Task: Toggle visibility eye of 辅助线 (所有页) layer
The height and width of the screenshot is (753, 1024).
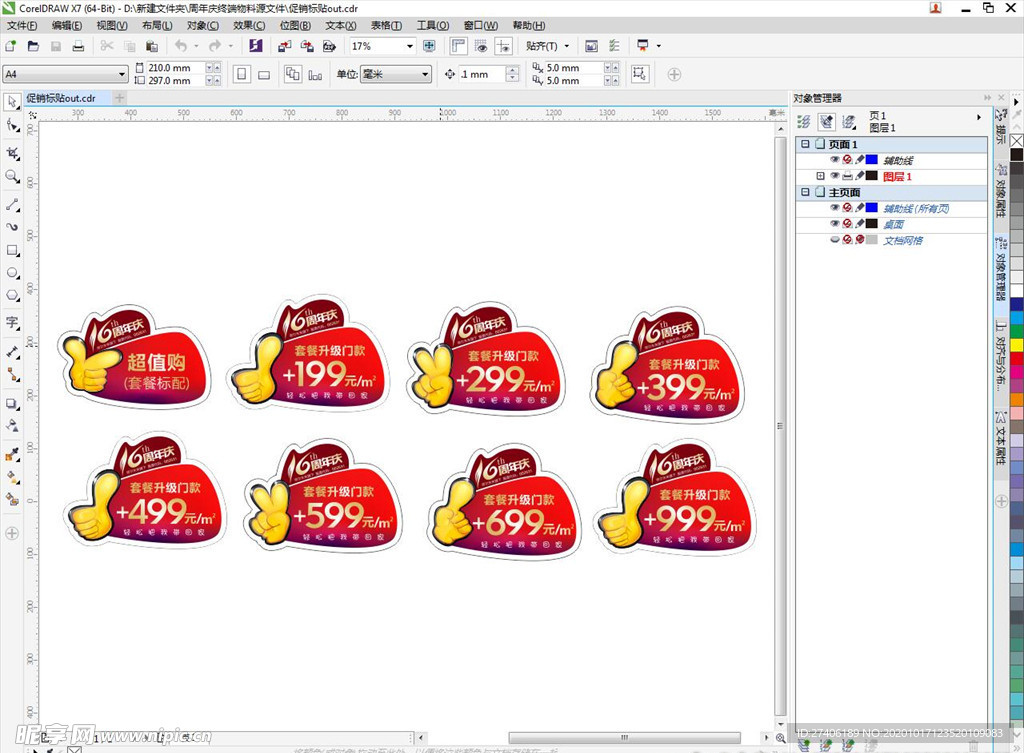Action: (x=835, y=208)
